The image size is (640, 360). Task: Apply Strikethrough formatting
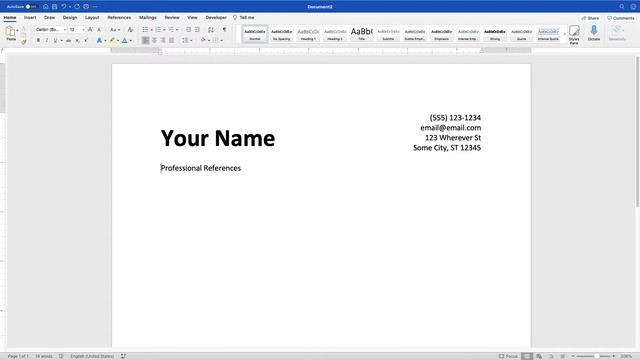(68, 40)
